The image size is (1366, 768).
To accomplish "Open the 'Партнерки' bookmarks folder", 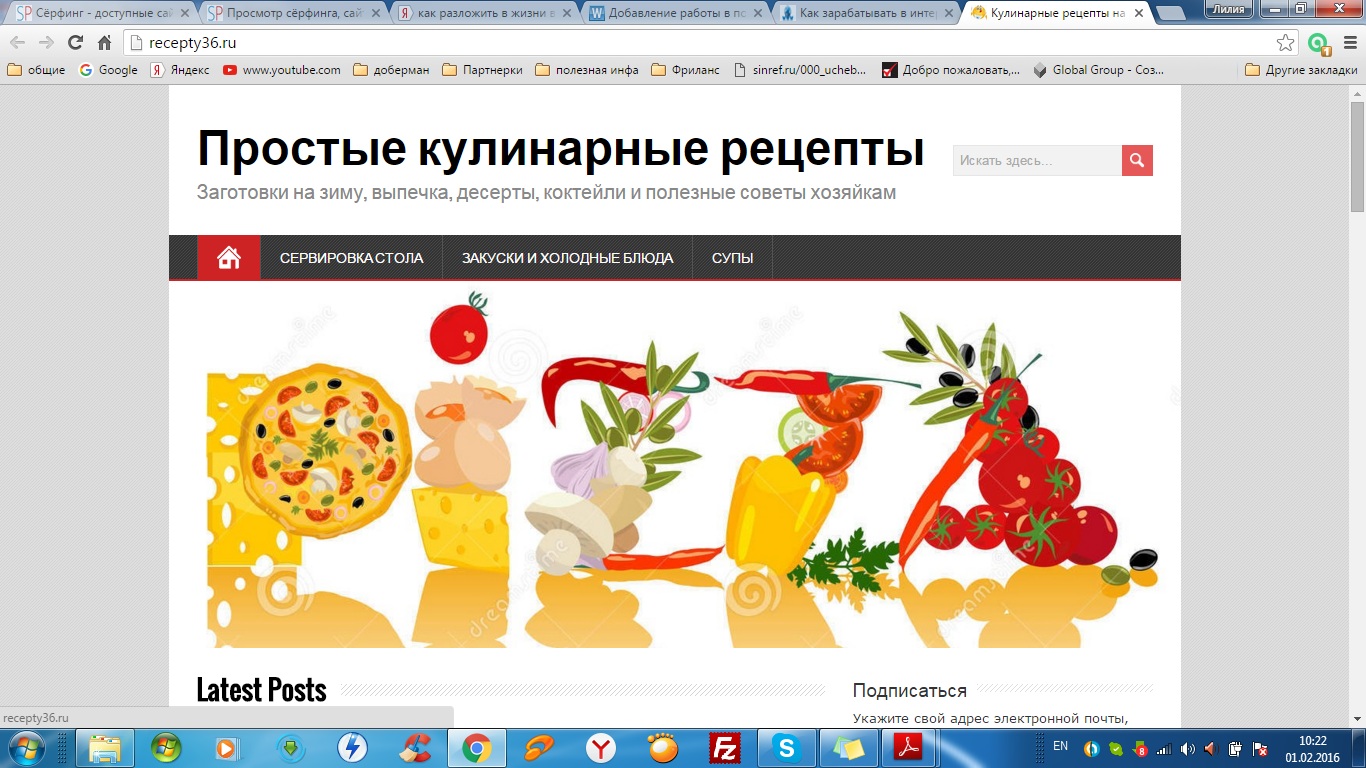I will (x=482, y=70).
